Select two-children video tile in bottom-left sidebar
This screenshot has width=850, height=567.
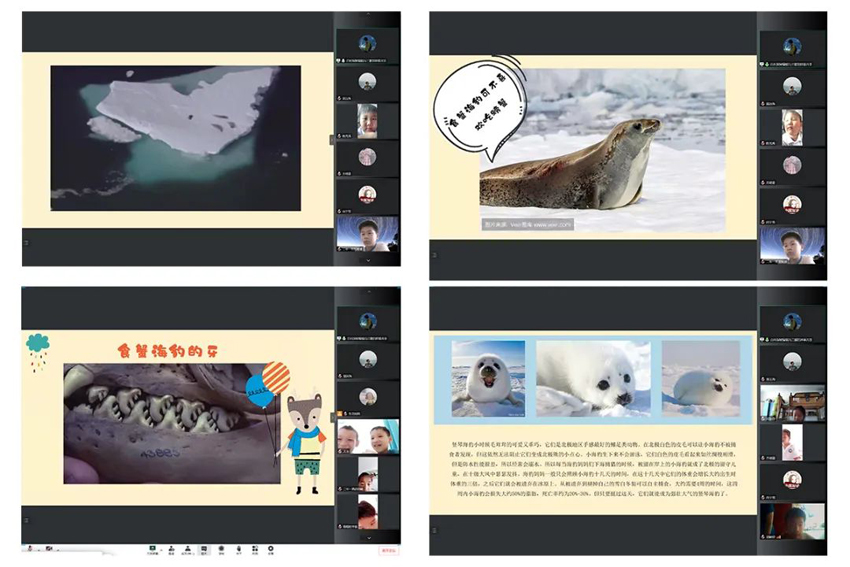367,437
